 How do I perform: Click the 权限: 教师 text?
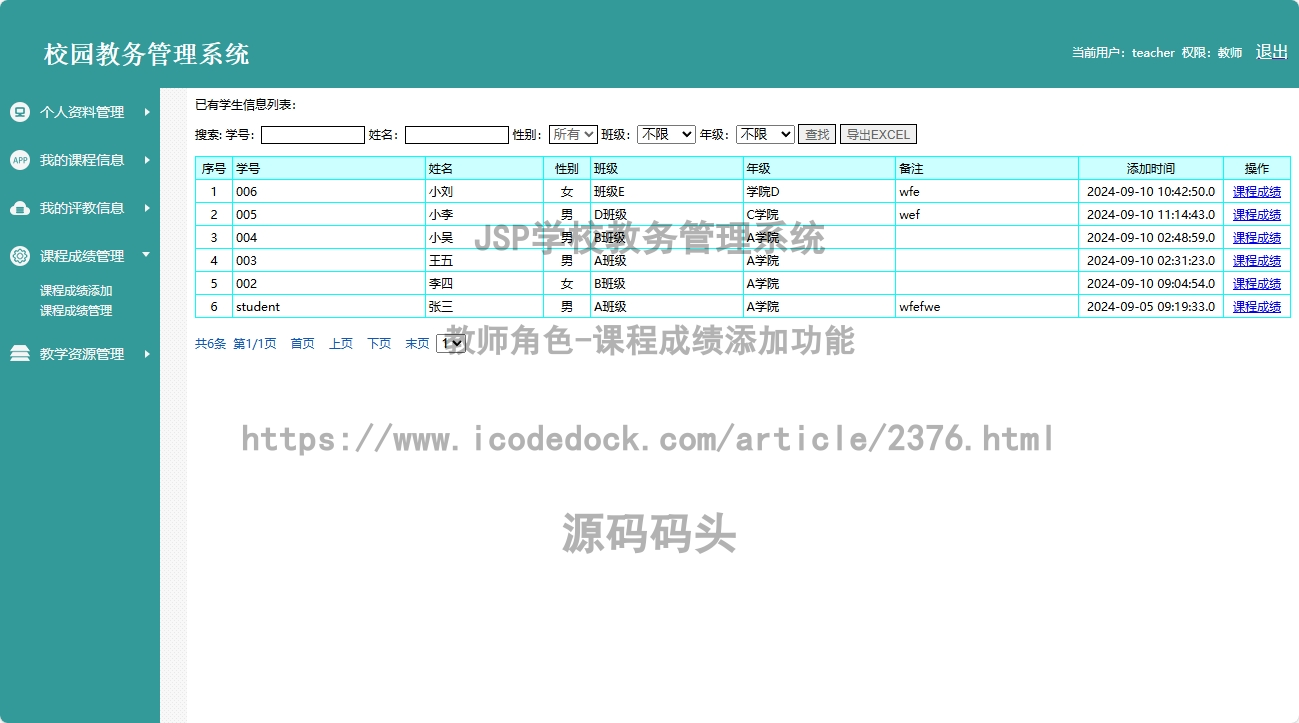click(x=1212, y=53)
